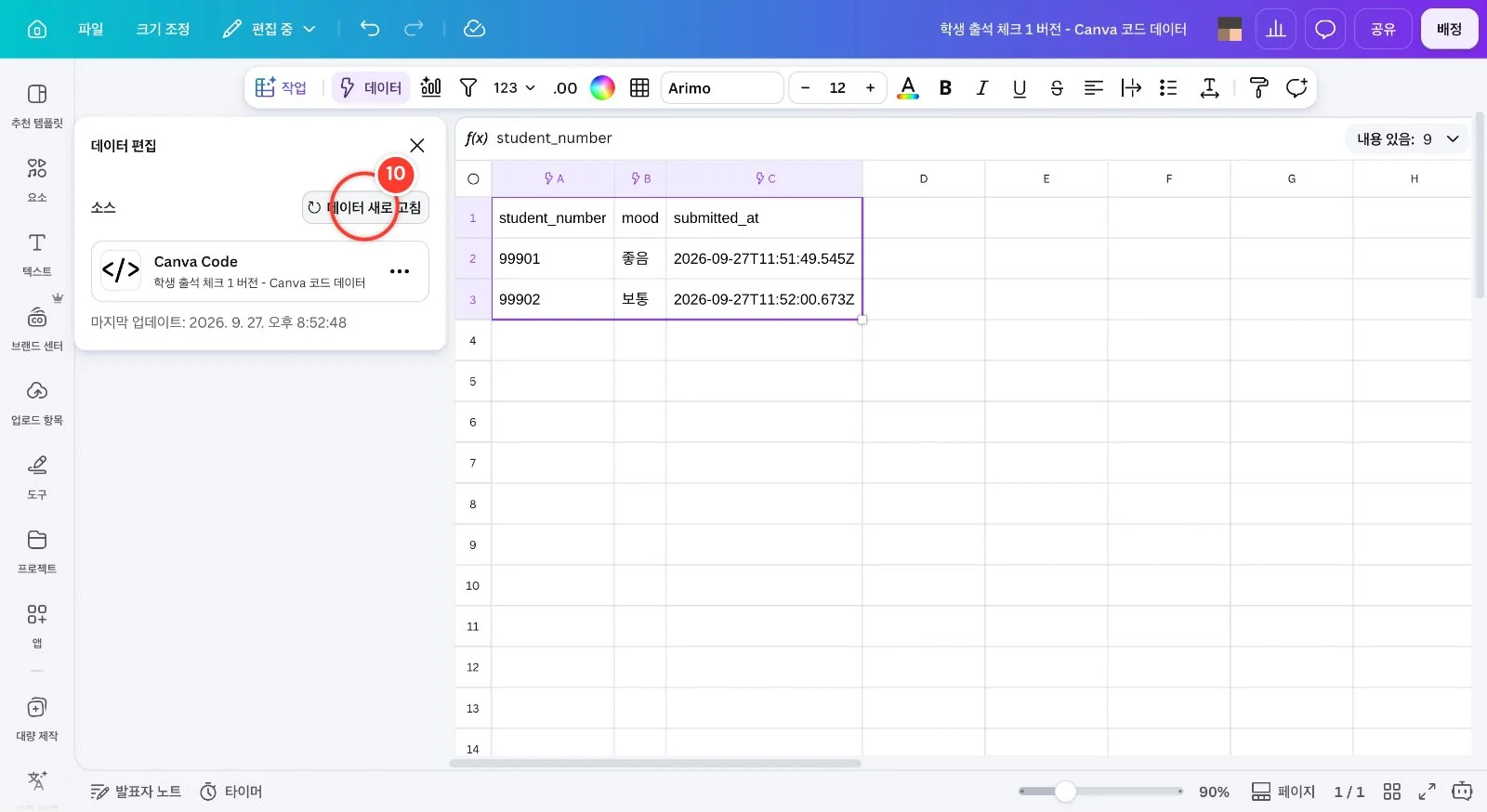
Task: Open the 파일 menu
Action: [x=91, y=29]
